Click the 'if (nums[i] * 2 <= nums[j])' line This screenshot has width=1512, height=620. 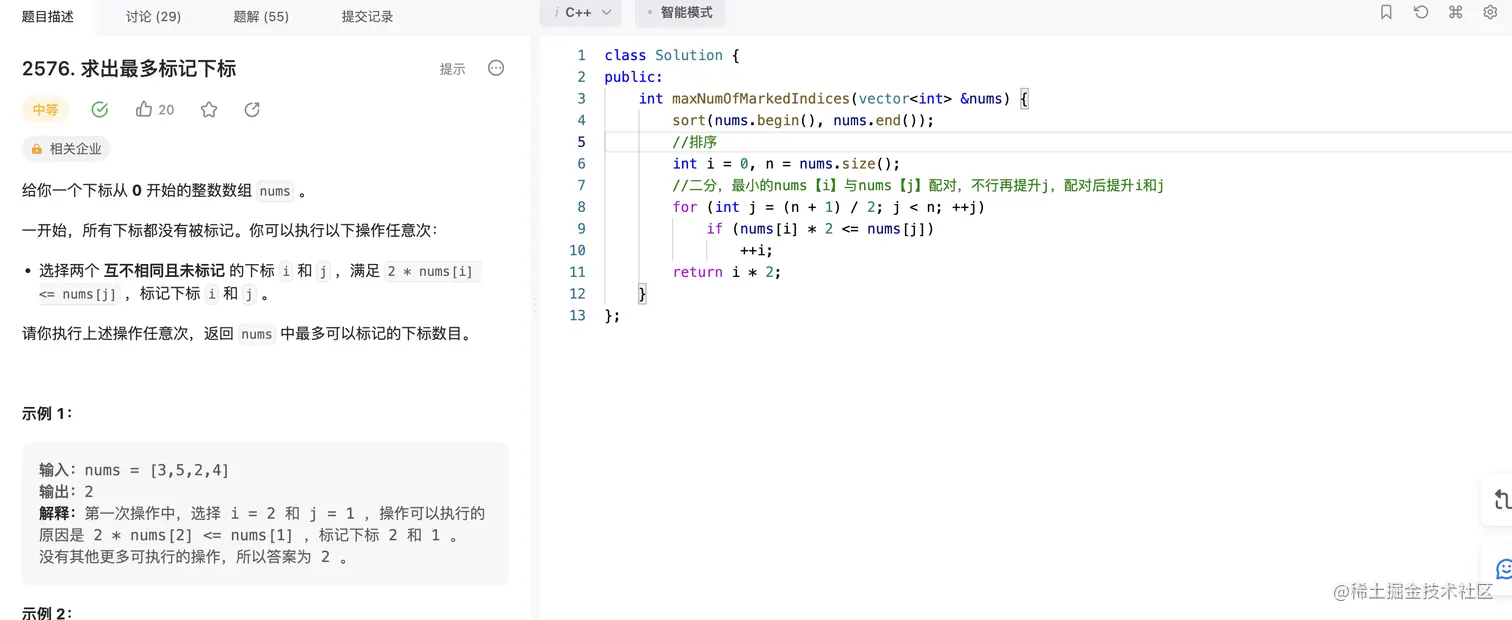click(x=821, y=229)
